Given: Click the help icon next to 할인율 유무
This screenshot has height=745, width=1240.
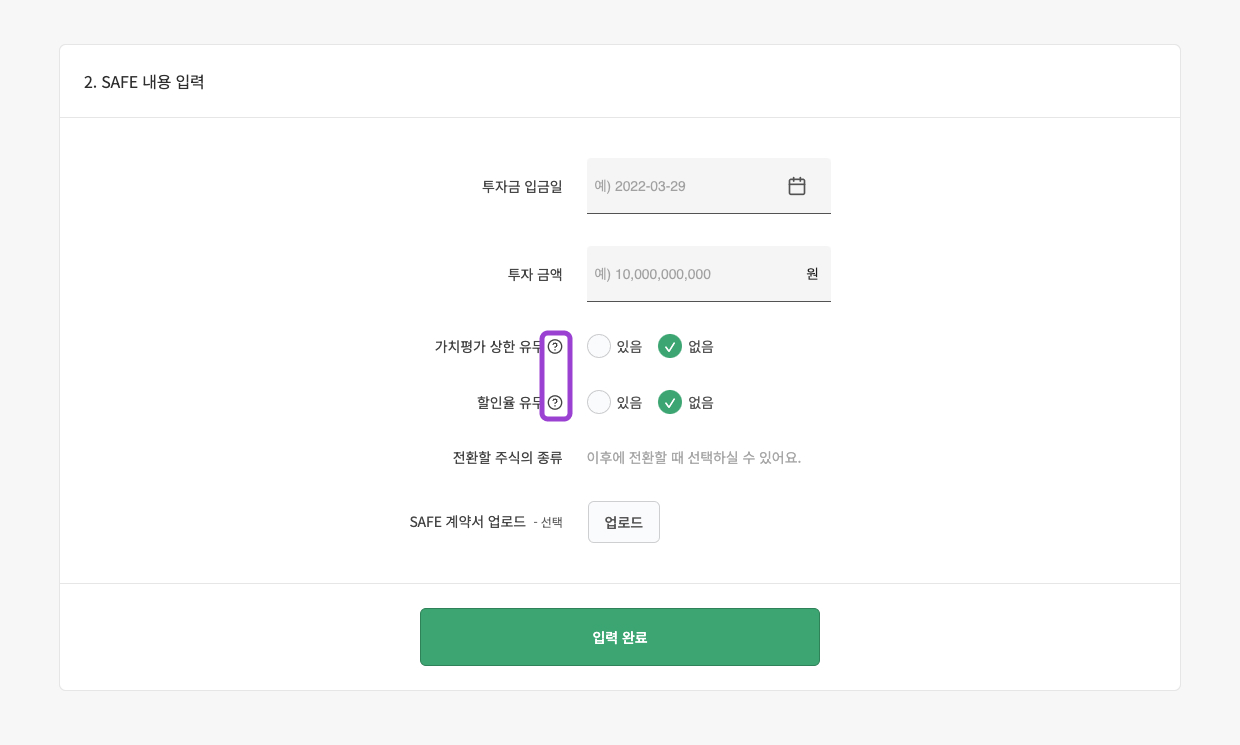Looking at the screenshot, I should point(556,402).
